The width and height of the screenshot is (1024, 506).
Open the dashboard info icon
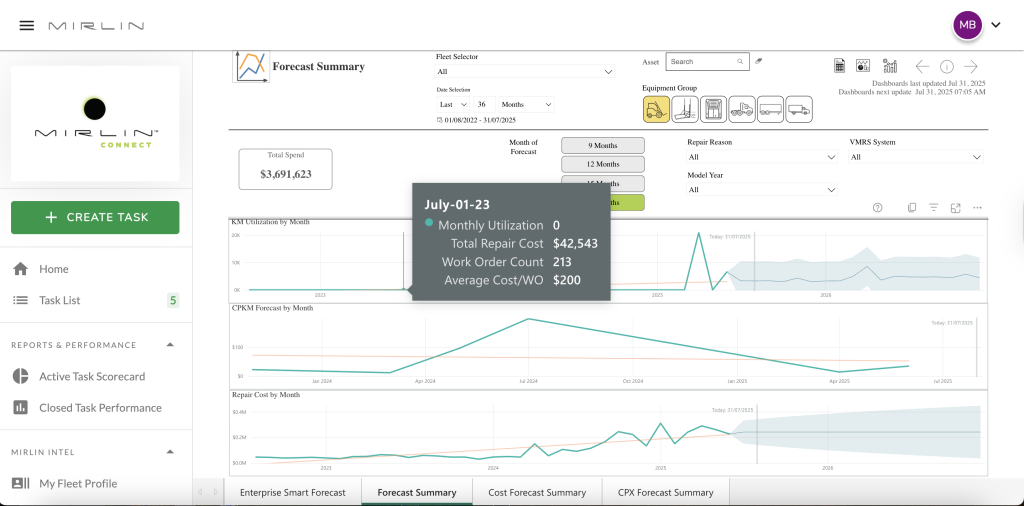[946, 67]
